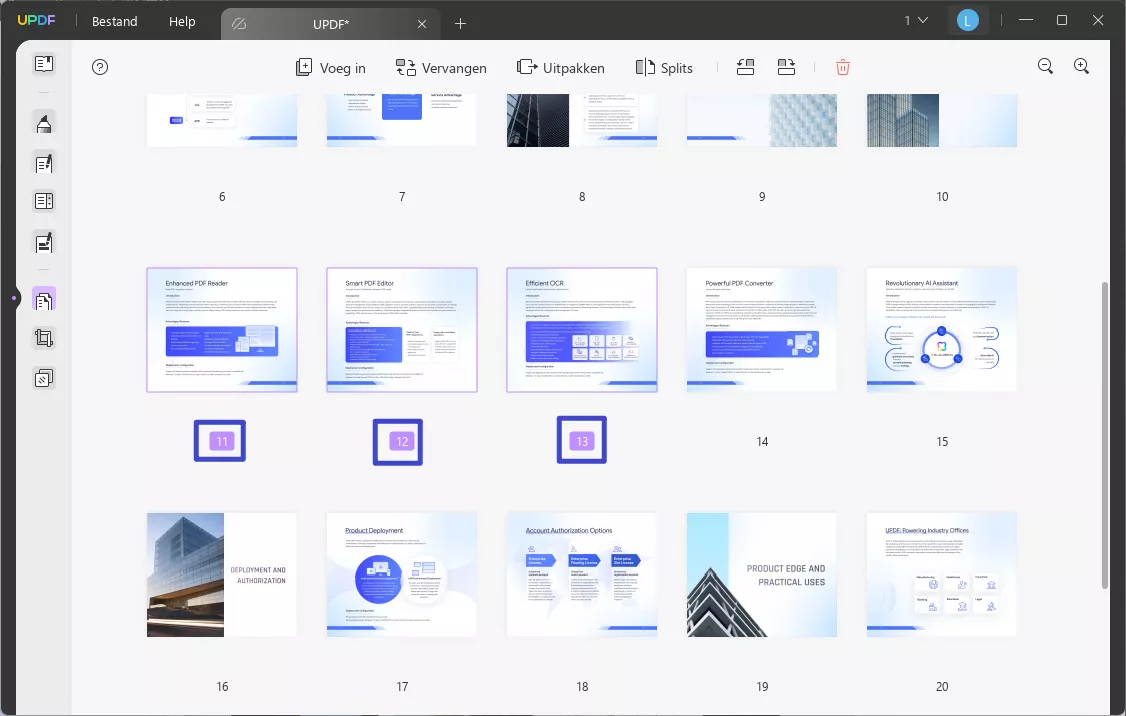Click the highlighted page number 13

pos(582,442)
